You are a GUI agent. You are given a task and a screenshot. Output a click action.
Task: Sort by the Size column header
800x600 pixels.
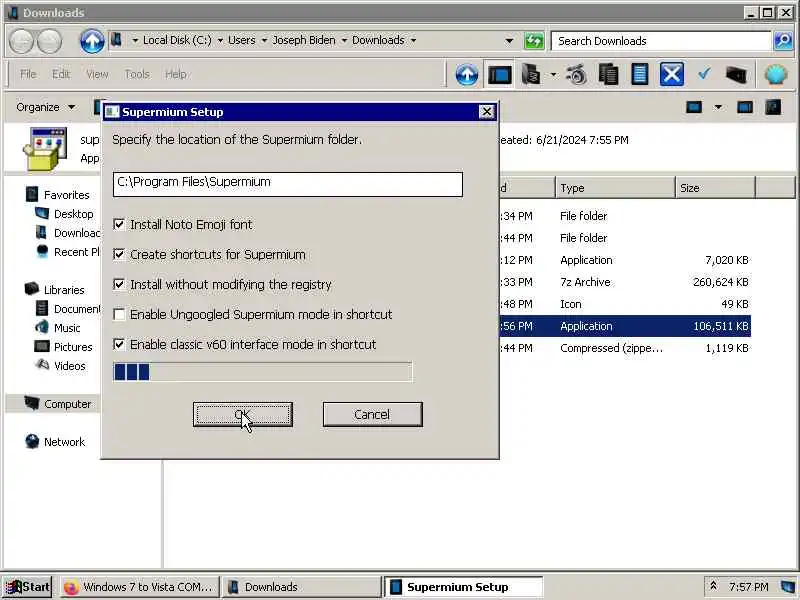tap(715, 188)
